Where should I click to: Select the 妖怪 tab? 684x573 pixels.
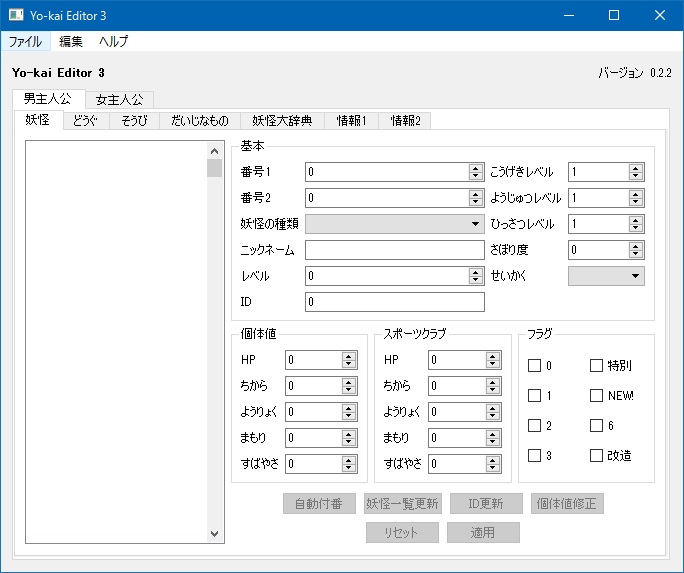pos(38,119)
